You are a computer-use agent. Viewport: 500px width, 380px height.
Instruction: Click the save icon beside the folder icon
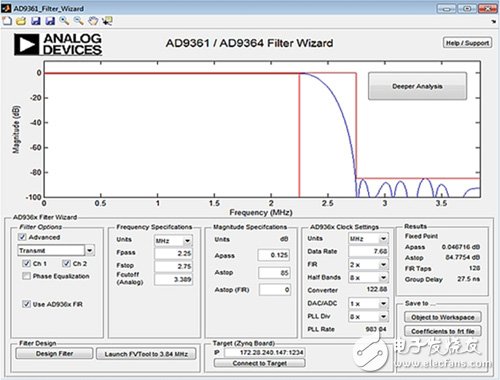pos(35,21)
